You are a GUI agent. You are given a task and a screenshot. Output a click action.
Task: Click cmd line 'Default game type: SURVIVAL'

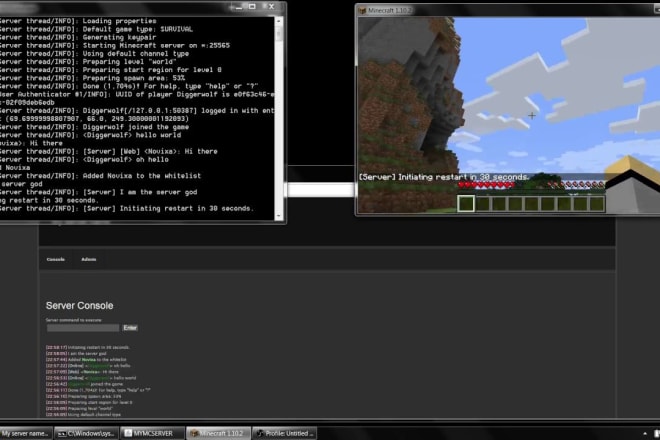[138, 29]
